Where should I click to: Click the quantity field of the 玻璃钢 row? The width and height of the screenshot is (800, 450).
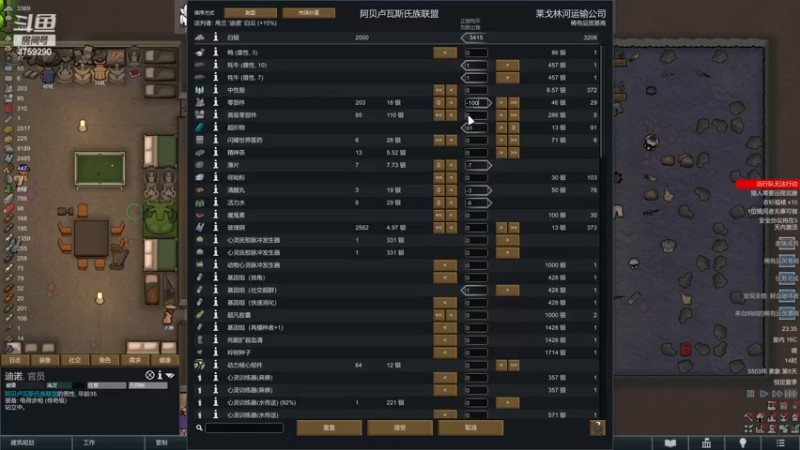click(476, 228)
